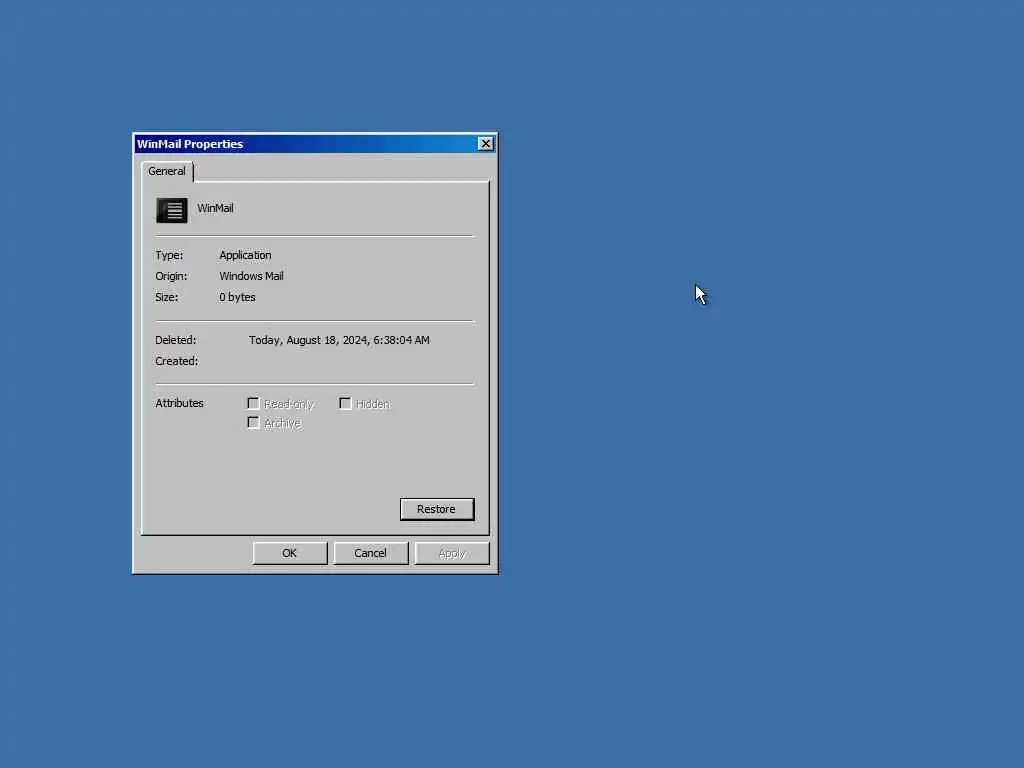Click the Apply button
The image size is (1024, 768).
coord(452,553)
